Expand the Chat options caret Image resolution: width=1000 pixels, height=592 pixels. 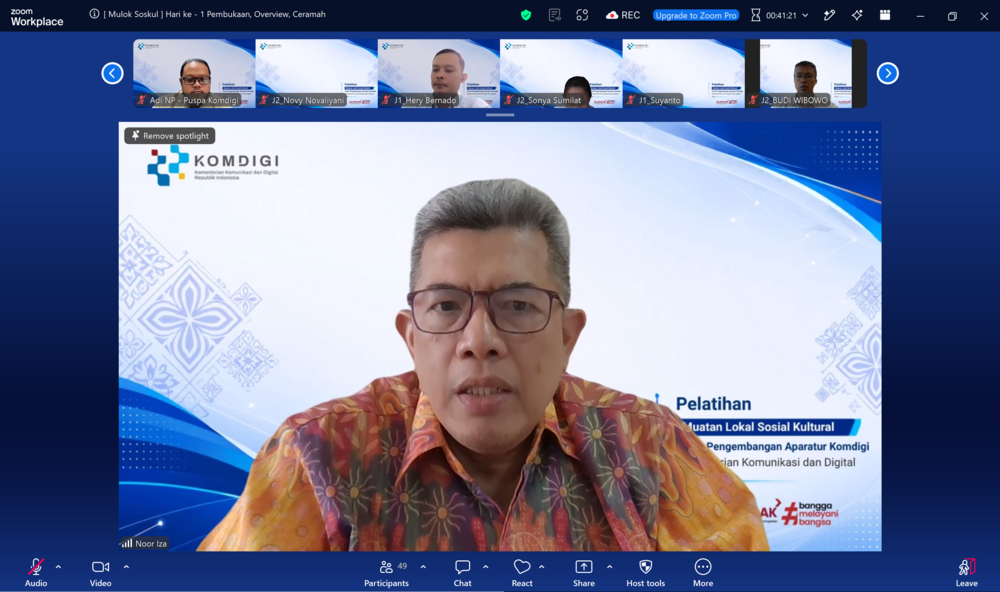click(485, 566)
